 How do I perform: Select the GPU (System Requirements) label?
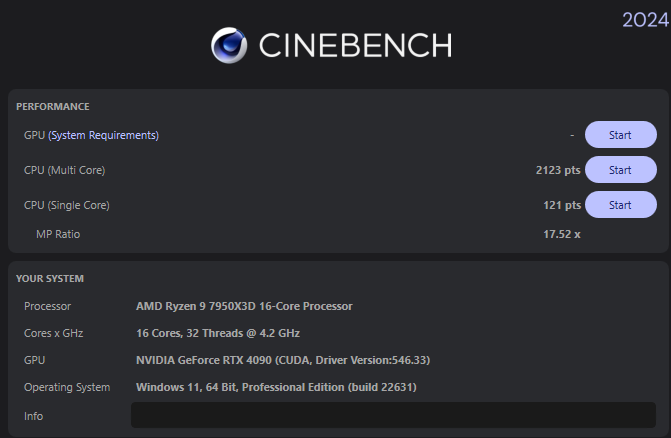tap(91, 135)
